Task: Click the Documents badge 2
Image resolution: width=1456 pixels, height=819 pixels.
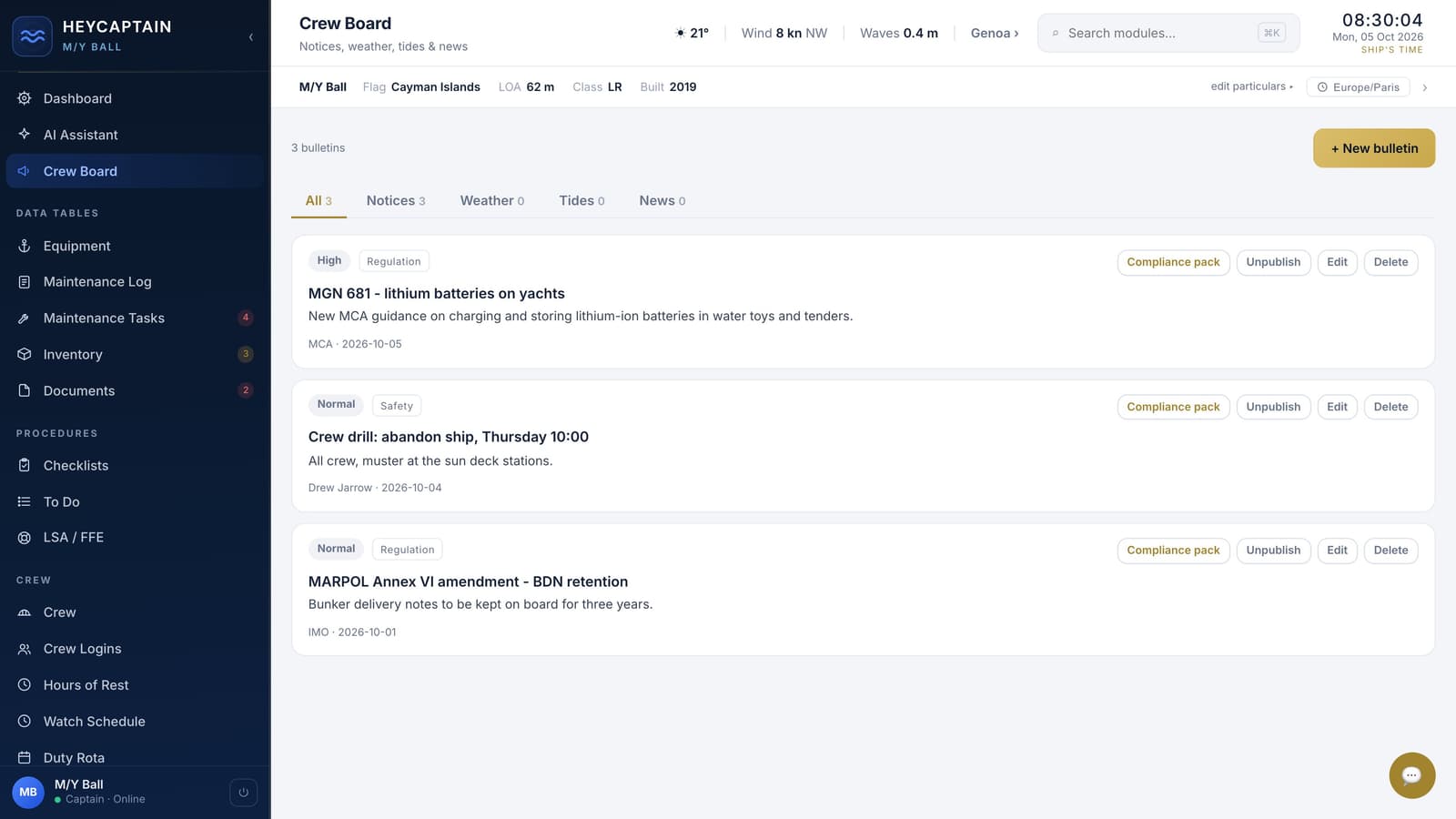Action: pos(245,390)
